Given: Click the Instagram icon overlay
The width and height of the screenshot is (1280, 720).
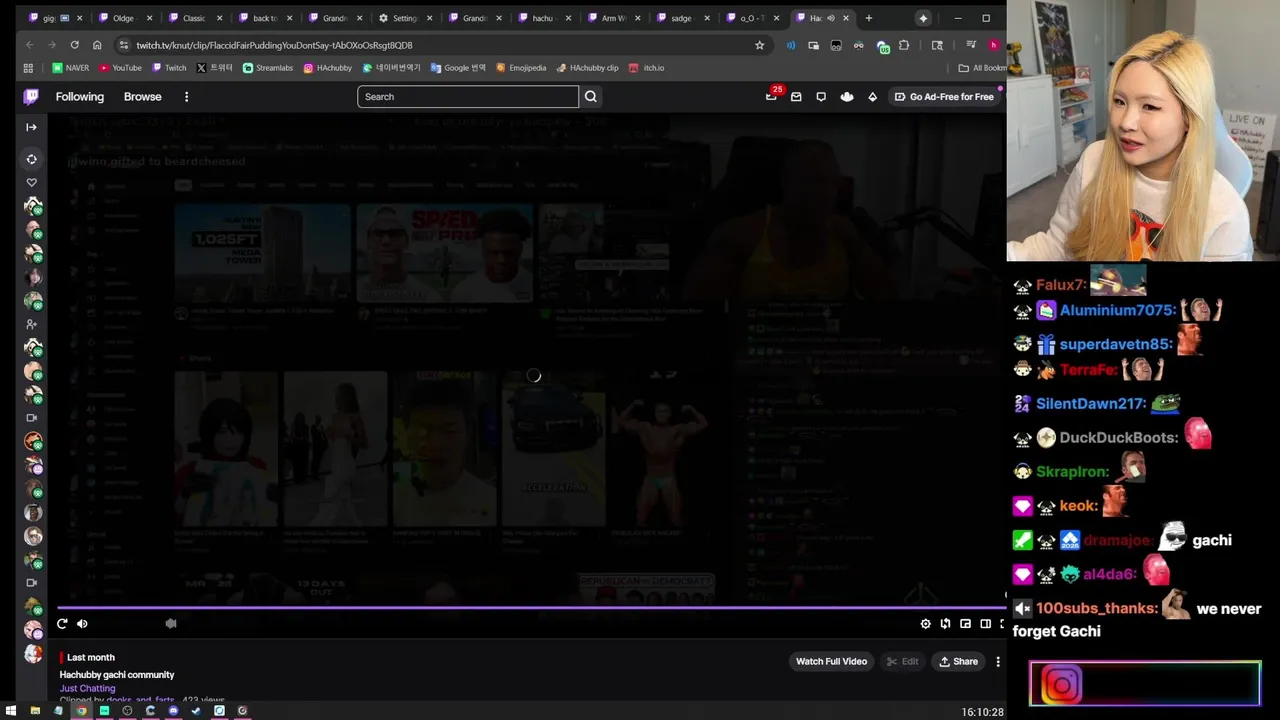Looking at the screenshot, I should tap(1061, 685).
